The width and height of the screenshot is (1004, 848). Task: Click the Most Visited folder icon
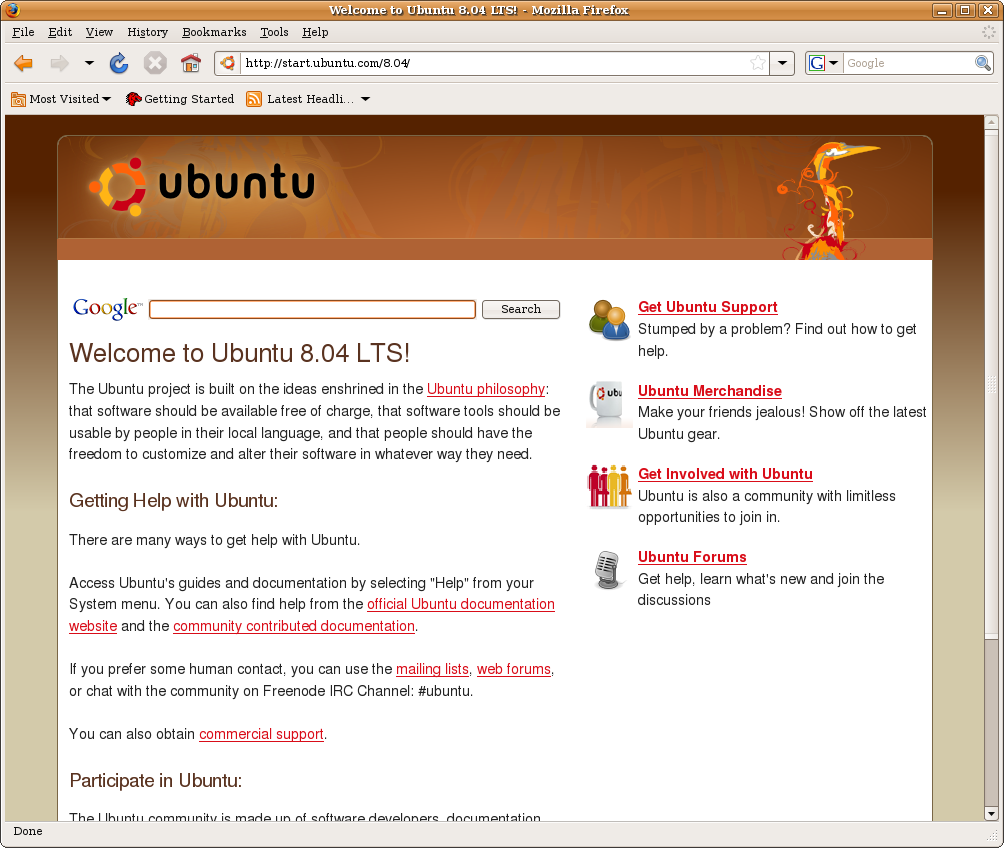(19, 99)
